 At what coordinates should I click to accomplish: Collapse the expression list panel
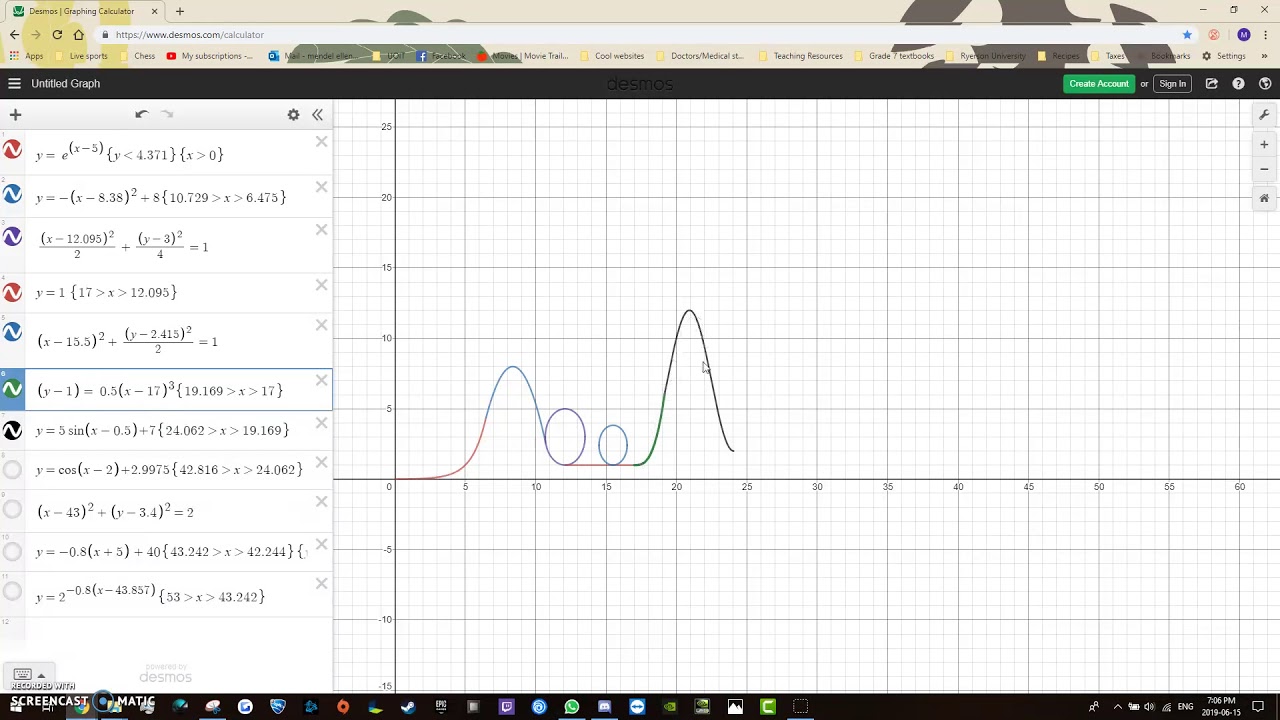click(x=317, y=115)
